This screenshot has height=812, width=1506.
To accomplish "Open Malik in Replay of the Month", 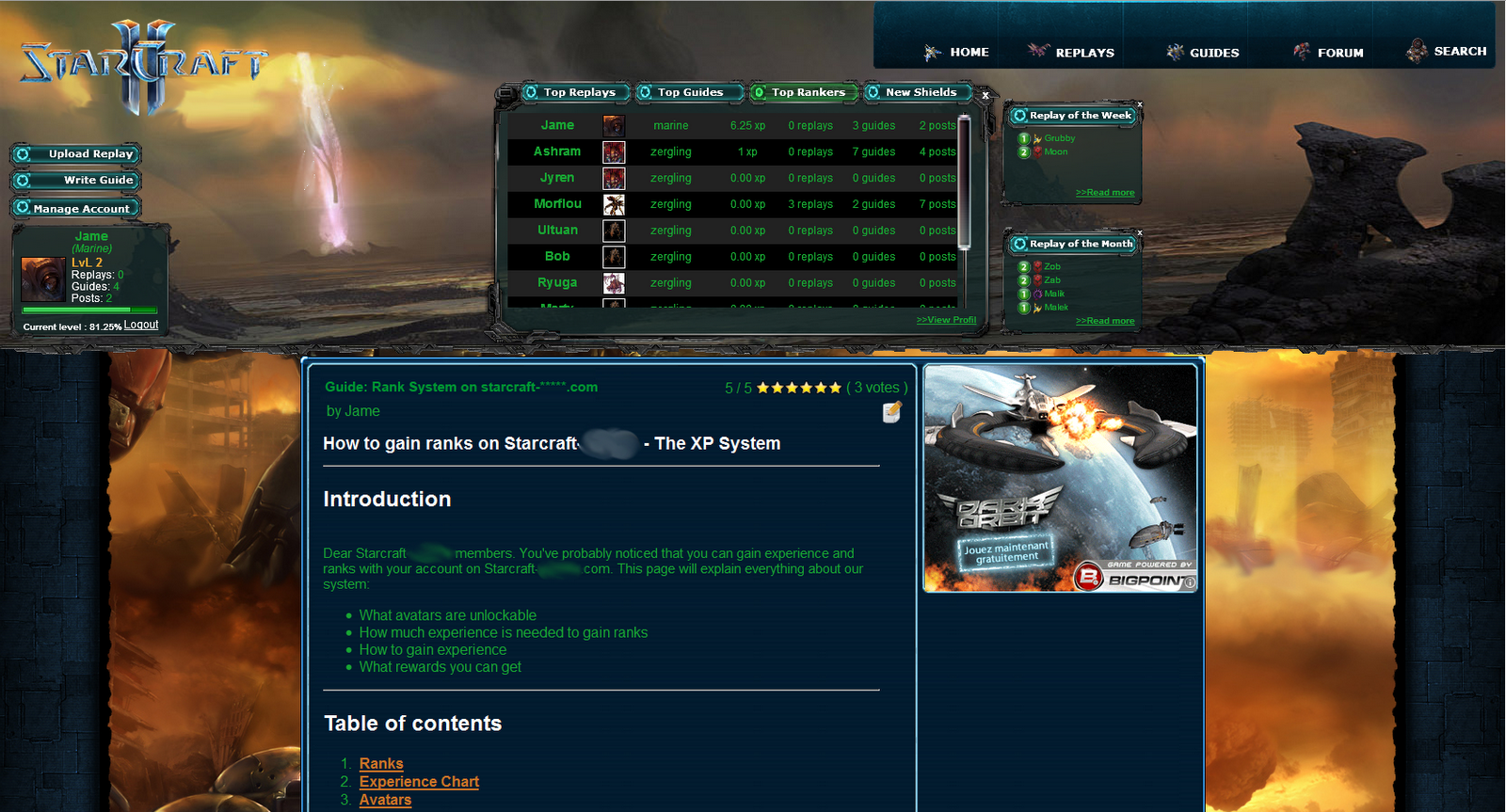I will [1054, 294].
